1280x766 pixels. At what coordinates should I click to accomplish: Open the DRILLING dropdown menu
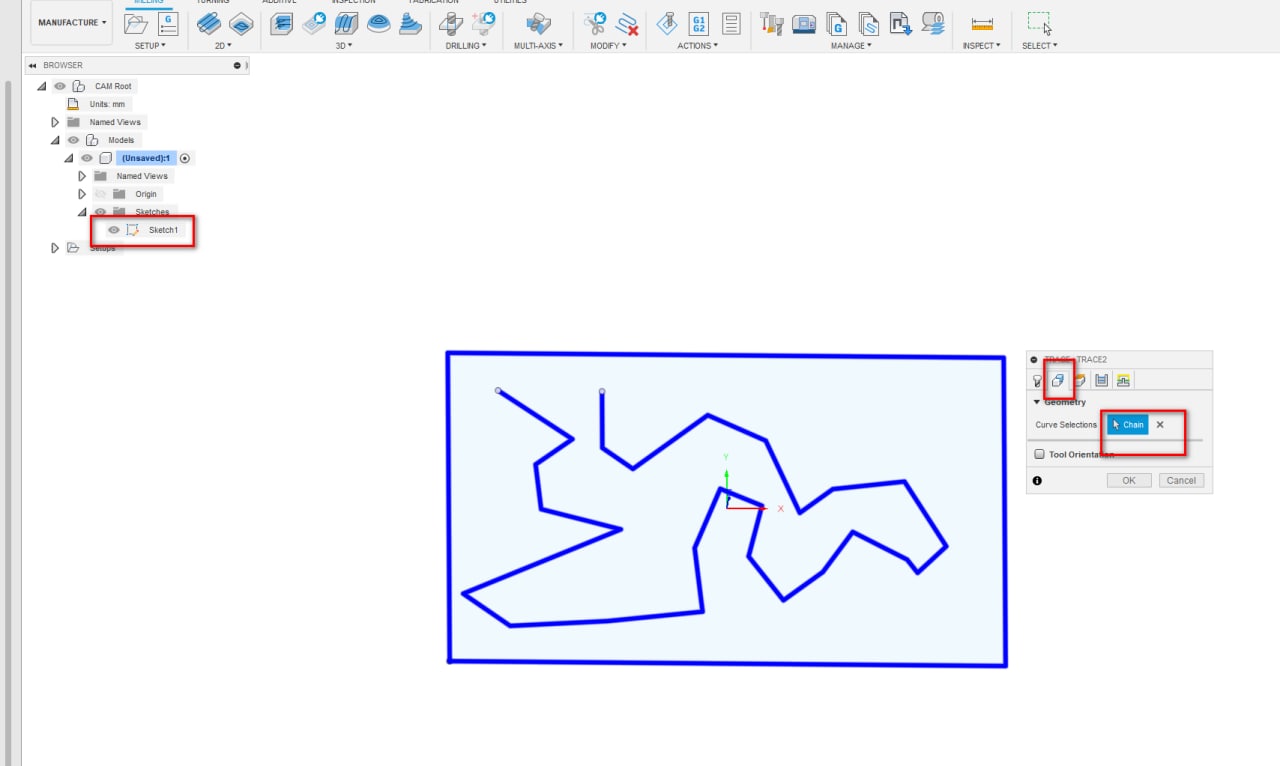point(466,46)
